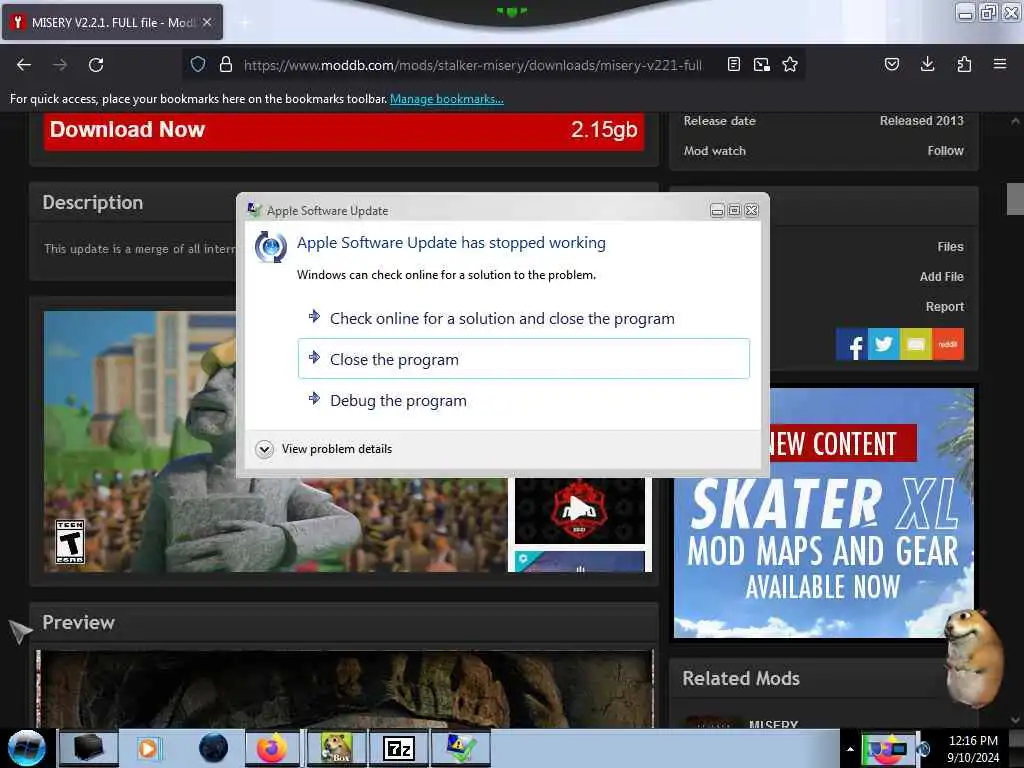Share the mod on Reddit
The width and height of the screenshot is (1024, 768).
(948, 344)
